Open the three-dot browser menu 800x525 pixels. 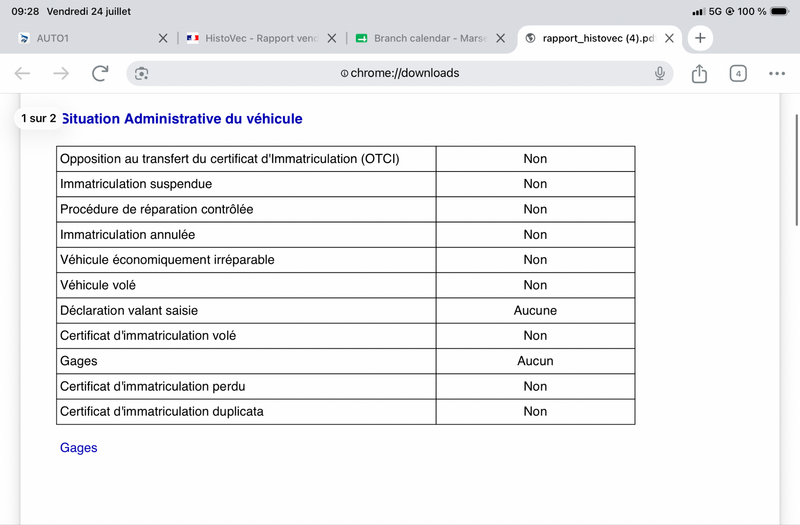click(x=777, y=73)
